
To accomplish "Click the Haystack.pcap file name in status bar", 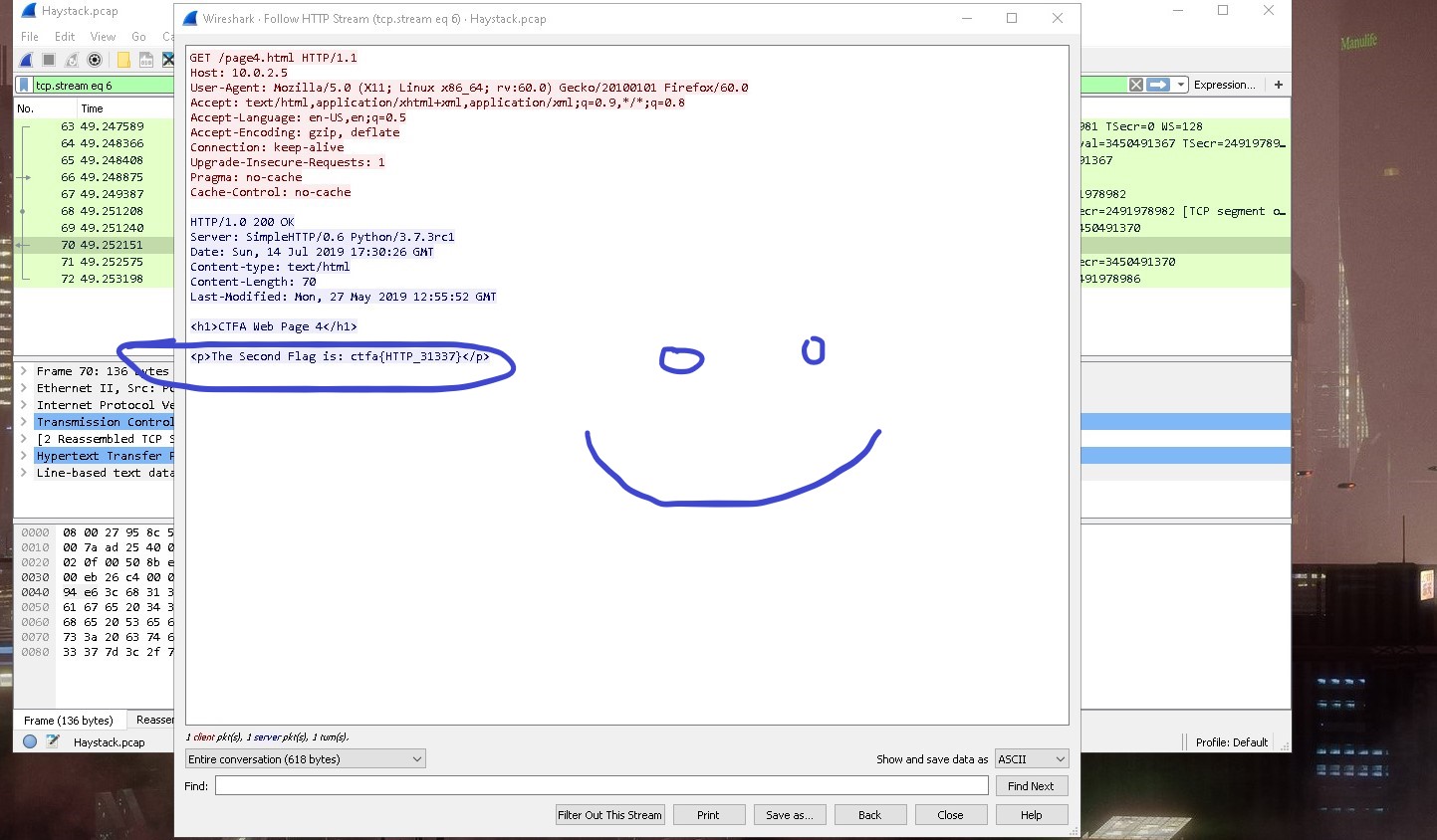I will [x=110, y=741].
